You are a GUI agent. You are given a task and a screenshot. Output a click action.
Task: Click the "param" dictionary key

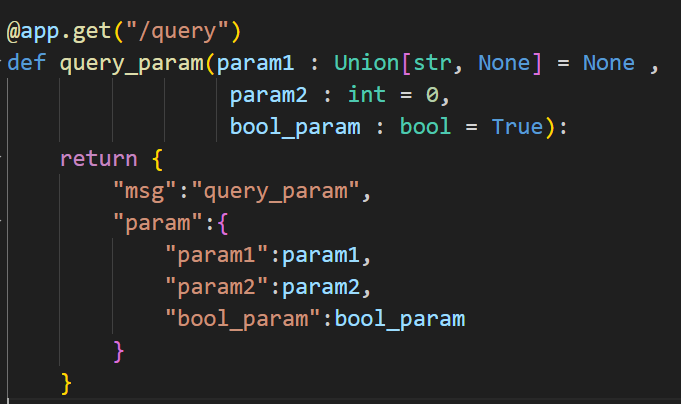pyautogui.click(x=158, y=223)
